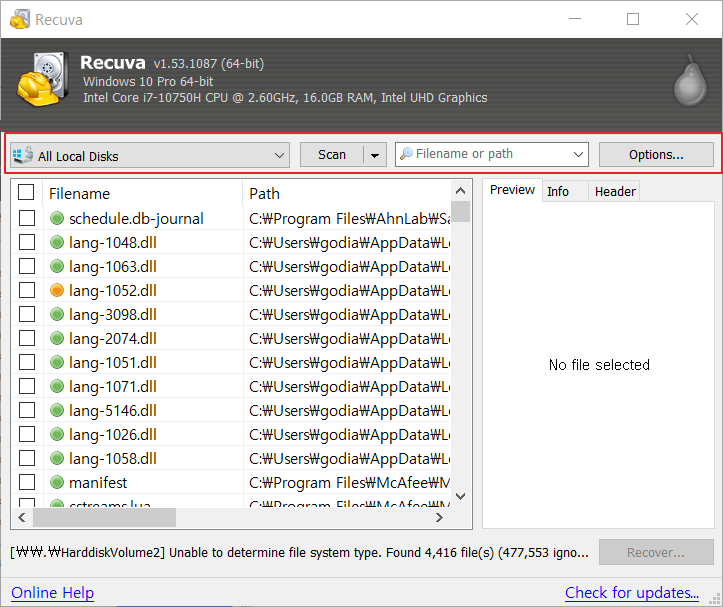Click the horizontal scrollbar right arrow
Image resolution: width=723 pixels, height=607 pixels.
[439, 518]
